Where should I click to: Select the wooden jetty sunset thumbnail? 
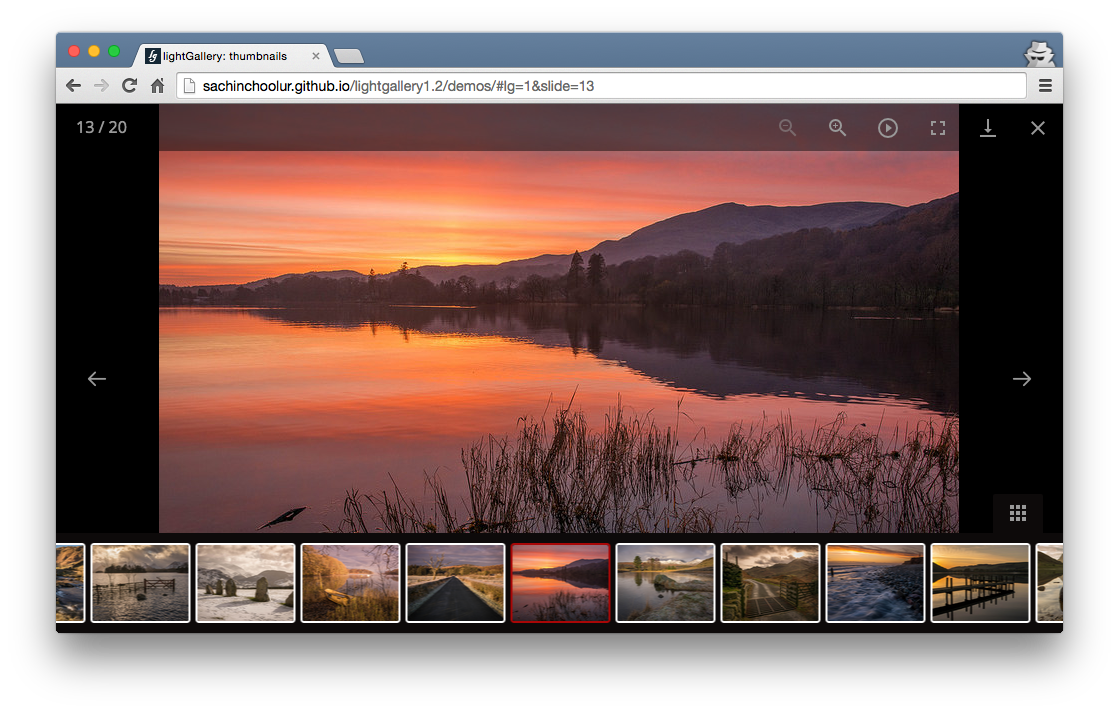[980, 583]
